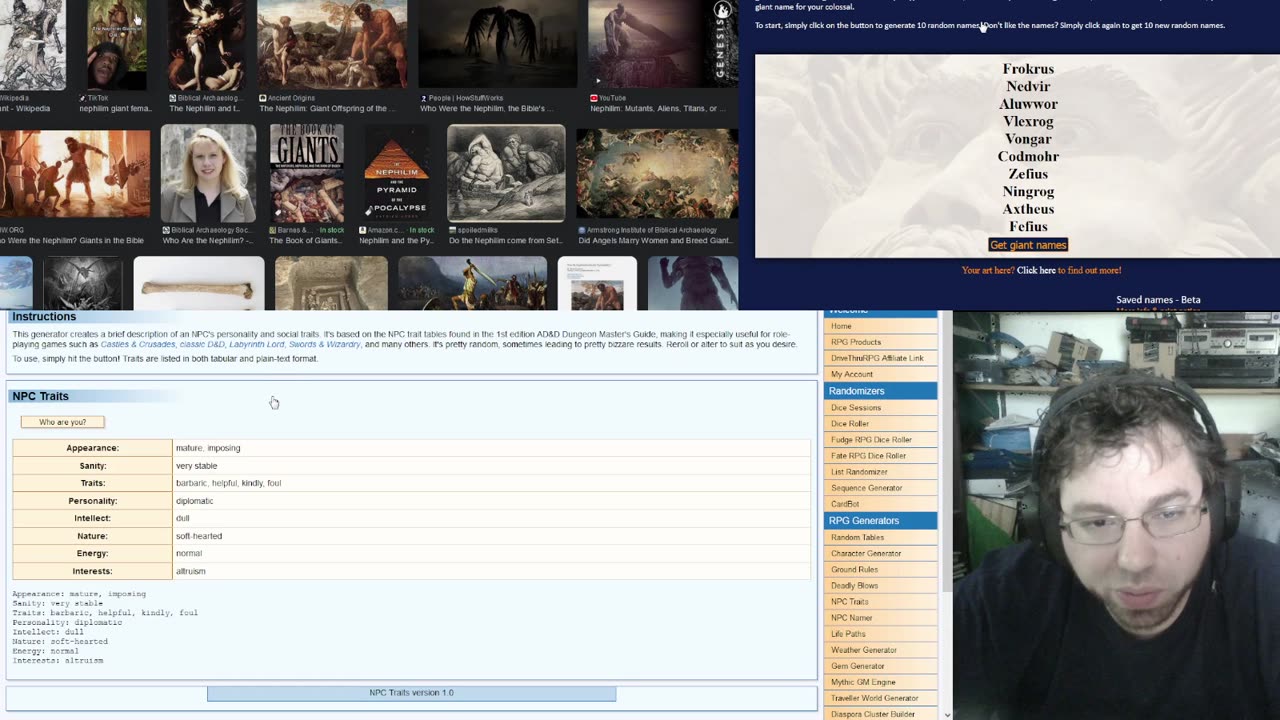1280x720 pixels.
Task: Select the giant name Axtheus
Action: pos(1028,209)
